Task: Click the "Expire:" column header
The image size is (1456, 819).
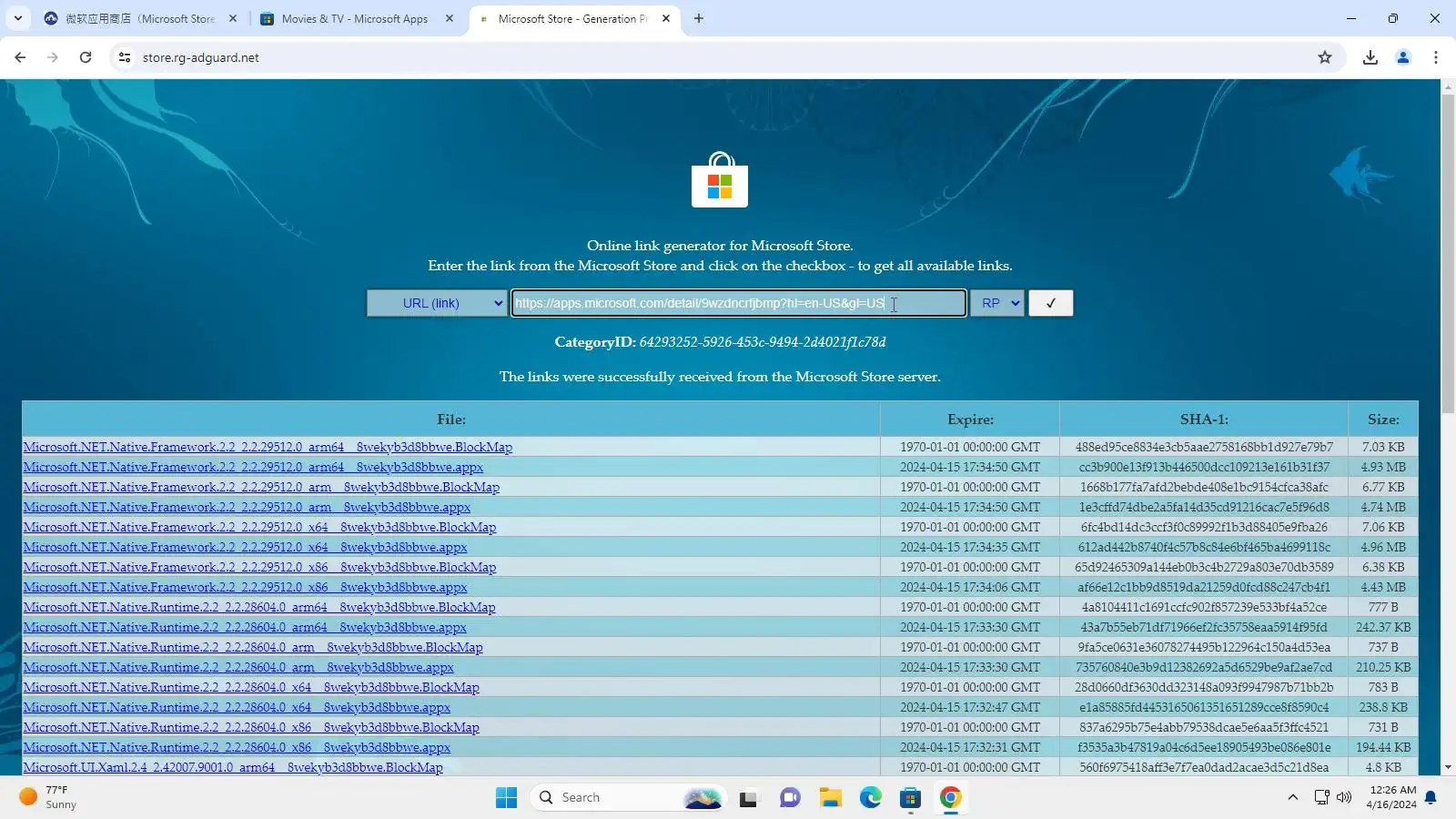Action: 970,420
